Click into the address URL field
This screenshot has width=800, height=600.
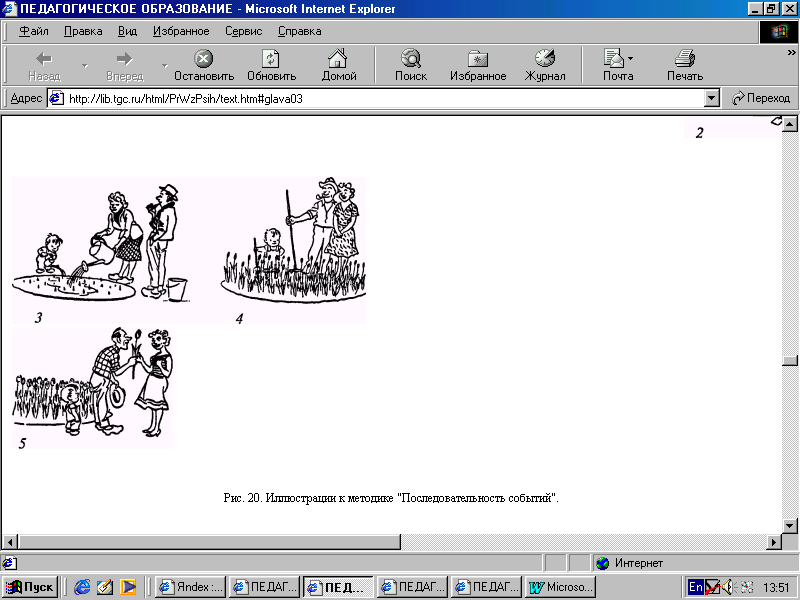tap(383, 98)
